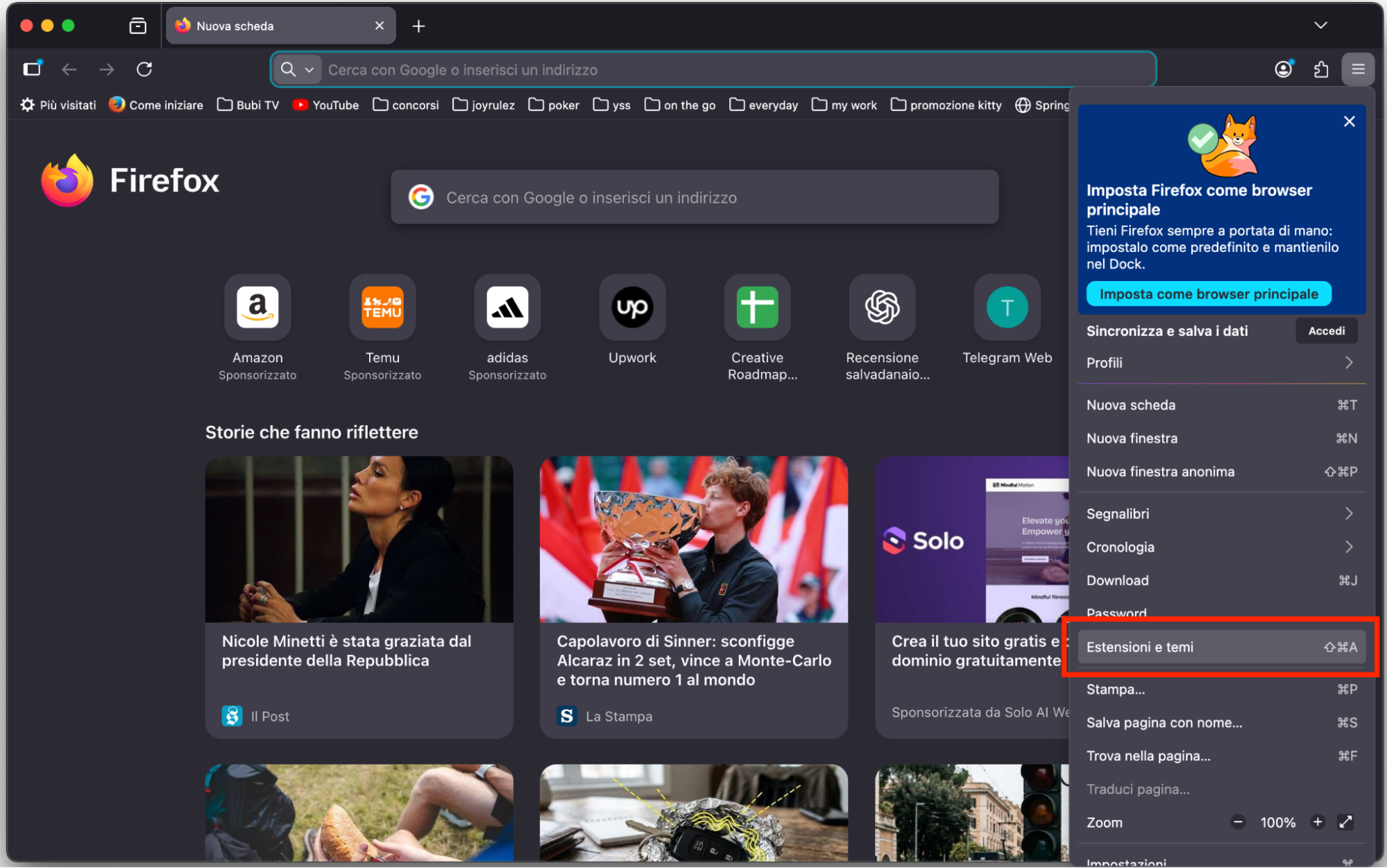The image size is (1387, 868).
Task: Dismiss the default browser promo with X
Action: 1348,121
